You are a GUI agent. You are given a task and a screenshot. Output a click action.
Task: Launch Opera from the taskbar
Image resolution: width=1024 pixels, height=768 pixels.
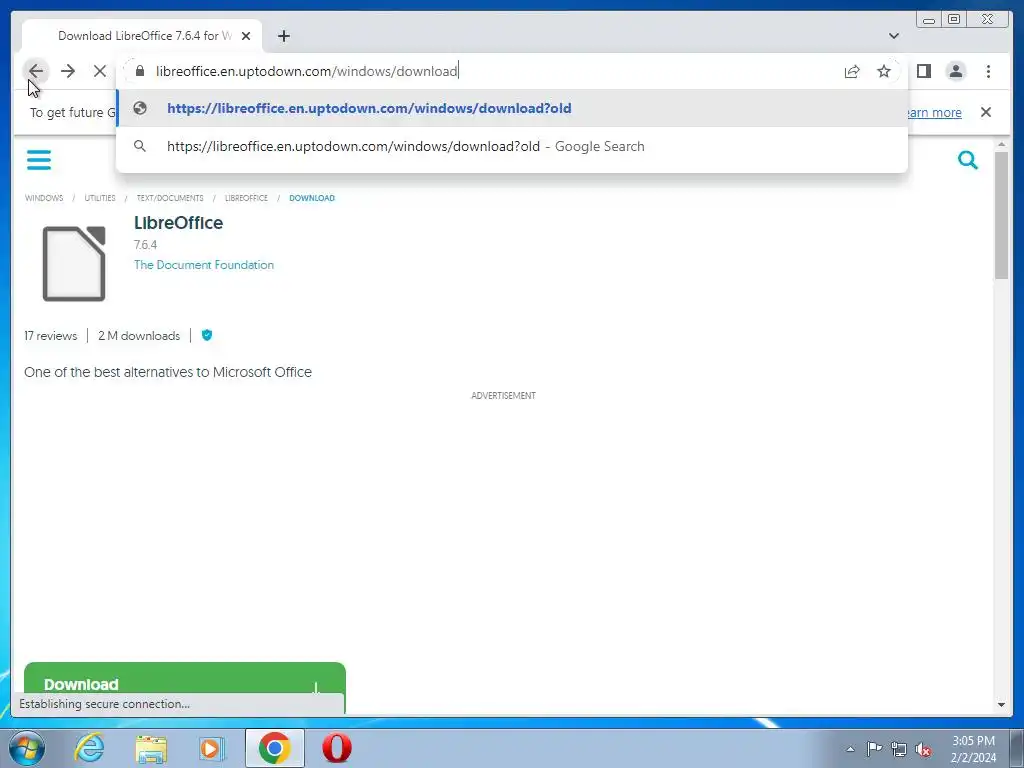337,748
